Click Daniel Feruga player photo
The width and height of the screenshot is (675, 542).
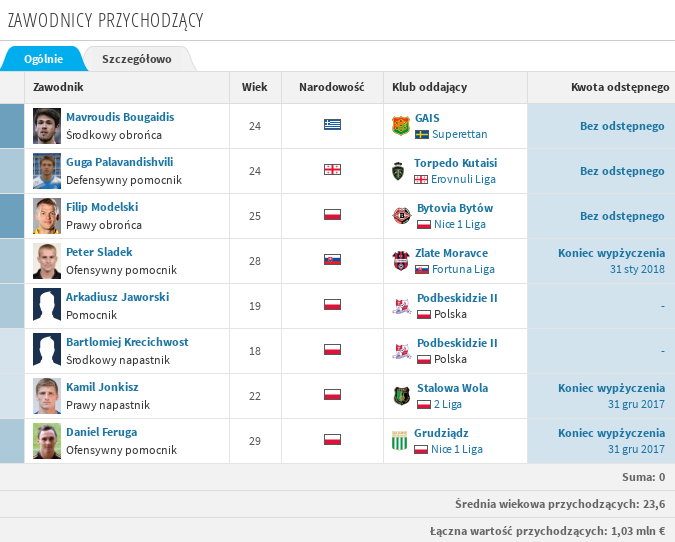47,441
